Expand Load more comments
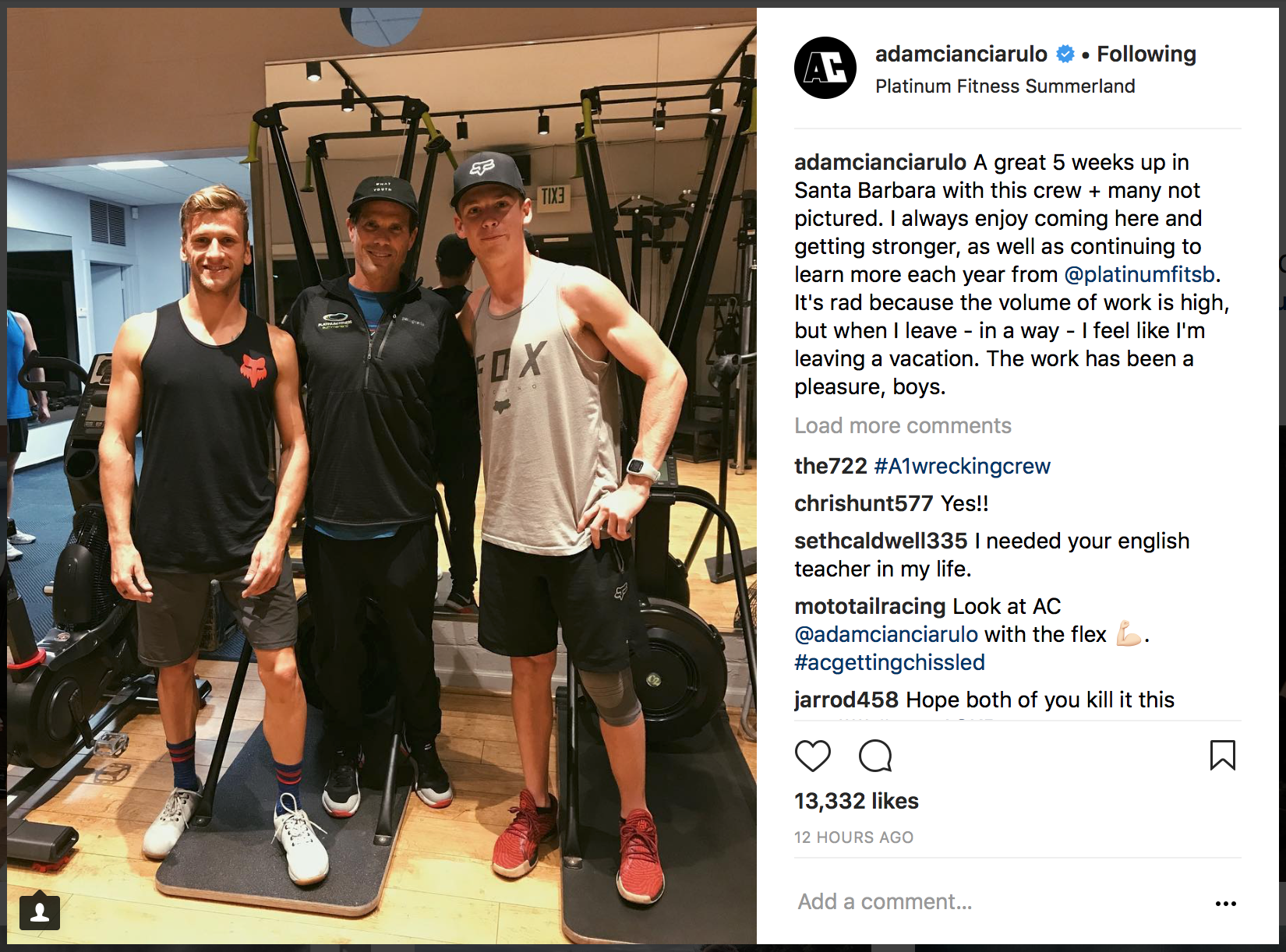The width and height of the screenshot is (1286, 952). pos(903,425)
